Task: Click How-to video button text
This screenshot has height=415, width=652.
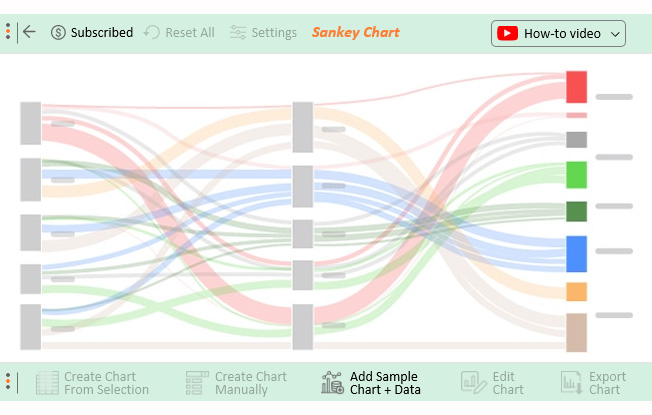Action: pyautogui.click(x=562, y=34)
